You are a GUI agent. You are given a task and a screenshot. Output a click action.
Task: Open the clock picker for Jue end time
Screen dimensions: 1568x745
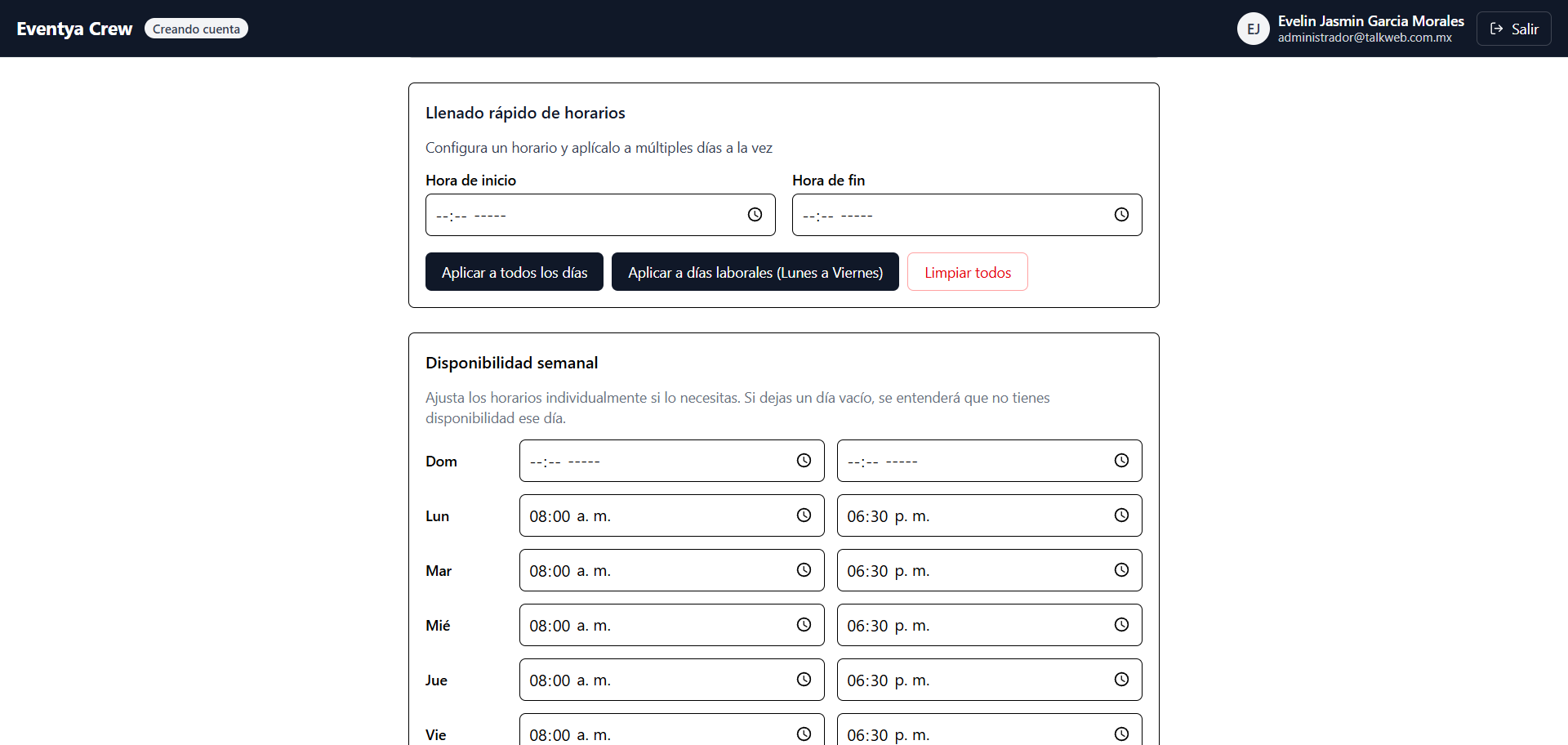1122,679
